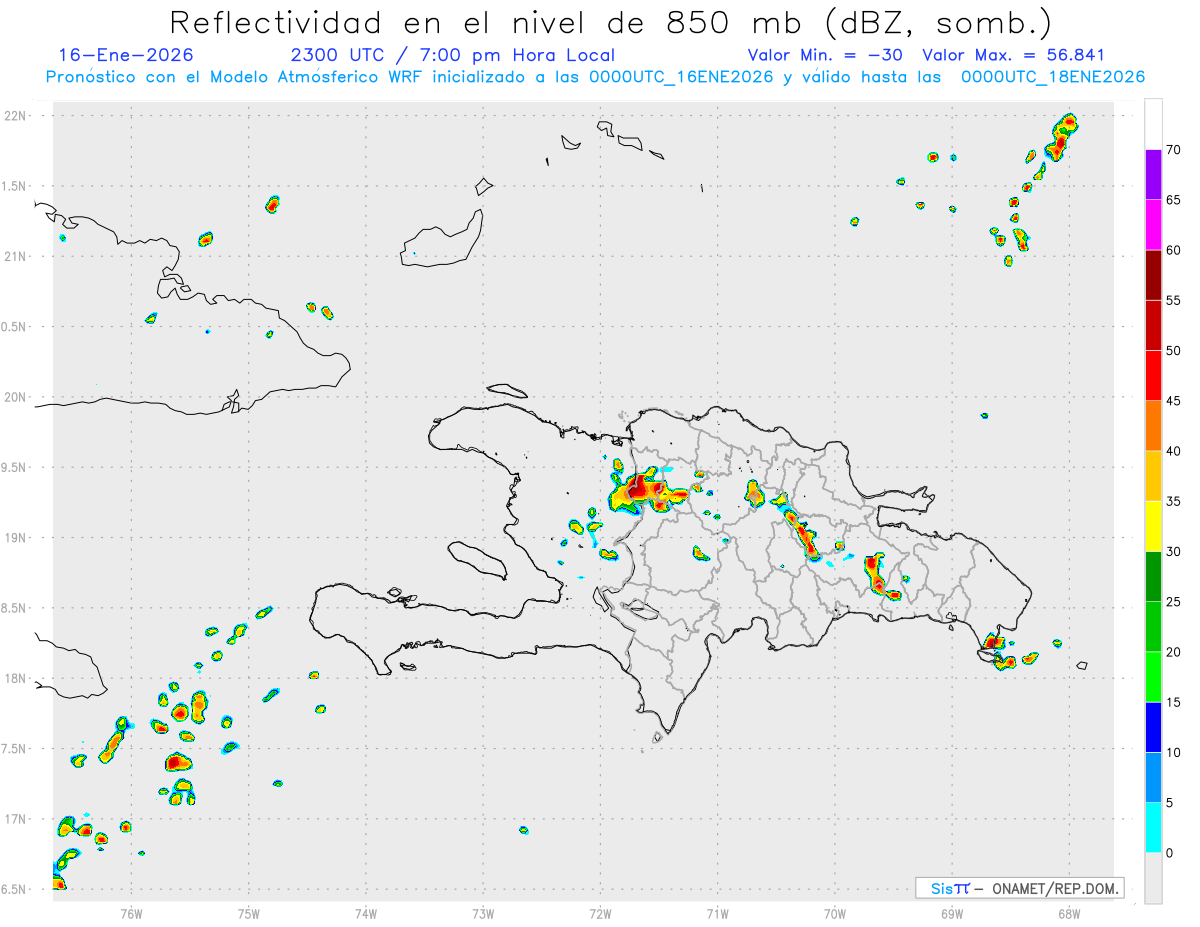Click the latitude axis label "17N"
1200x927 pixels.
(16, 819)
